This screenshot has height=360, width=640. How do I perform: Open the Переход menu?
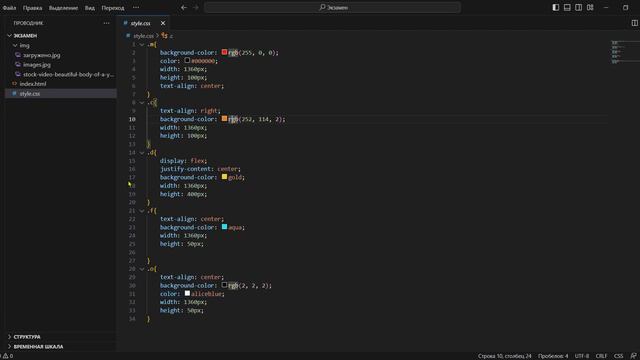point(113,8)
